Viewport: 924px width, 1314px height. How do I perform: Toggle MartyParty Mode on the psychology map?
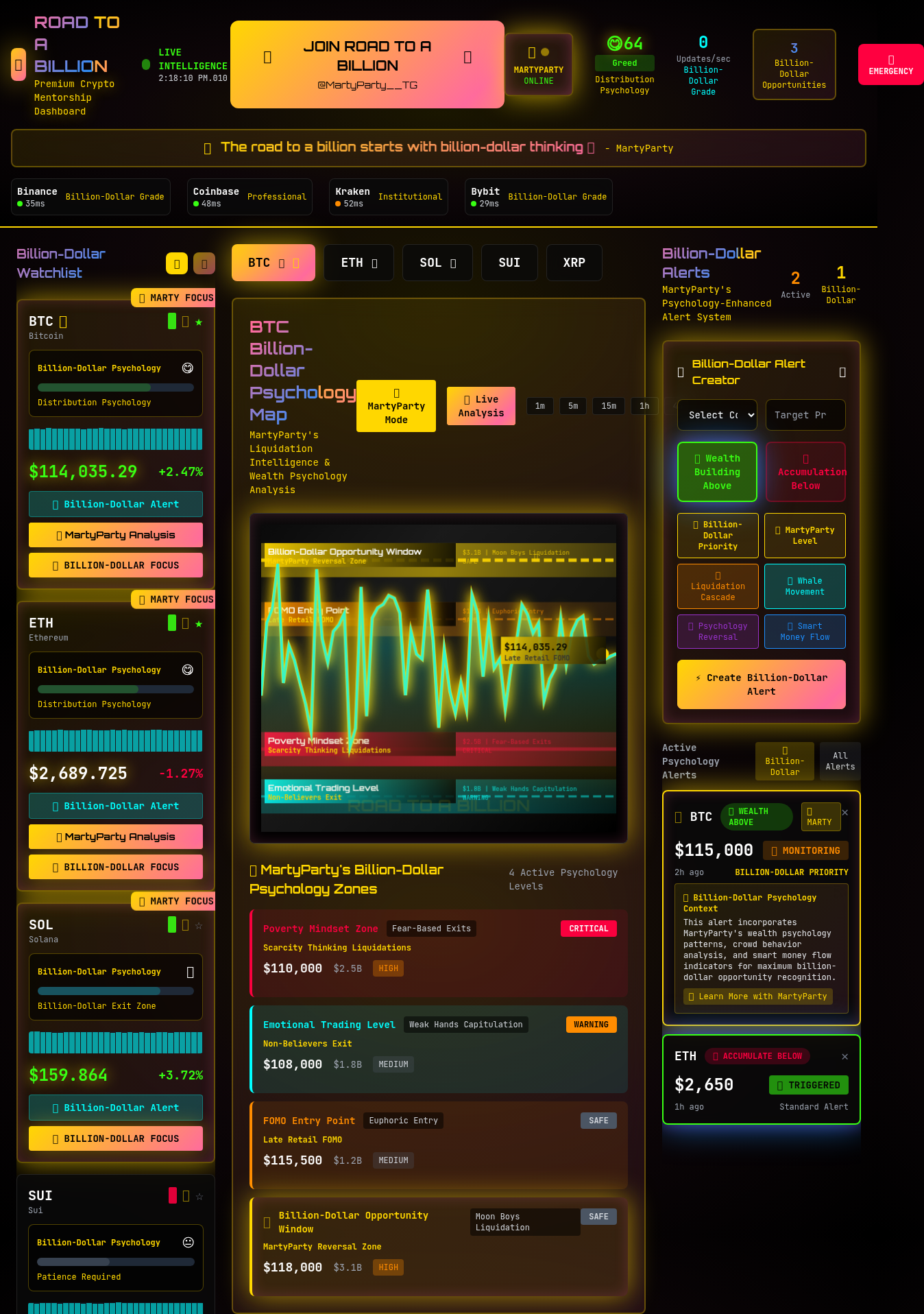(396, 406)
